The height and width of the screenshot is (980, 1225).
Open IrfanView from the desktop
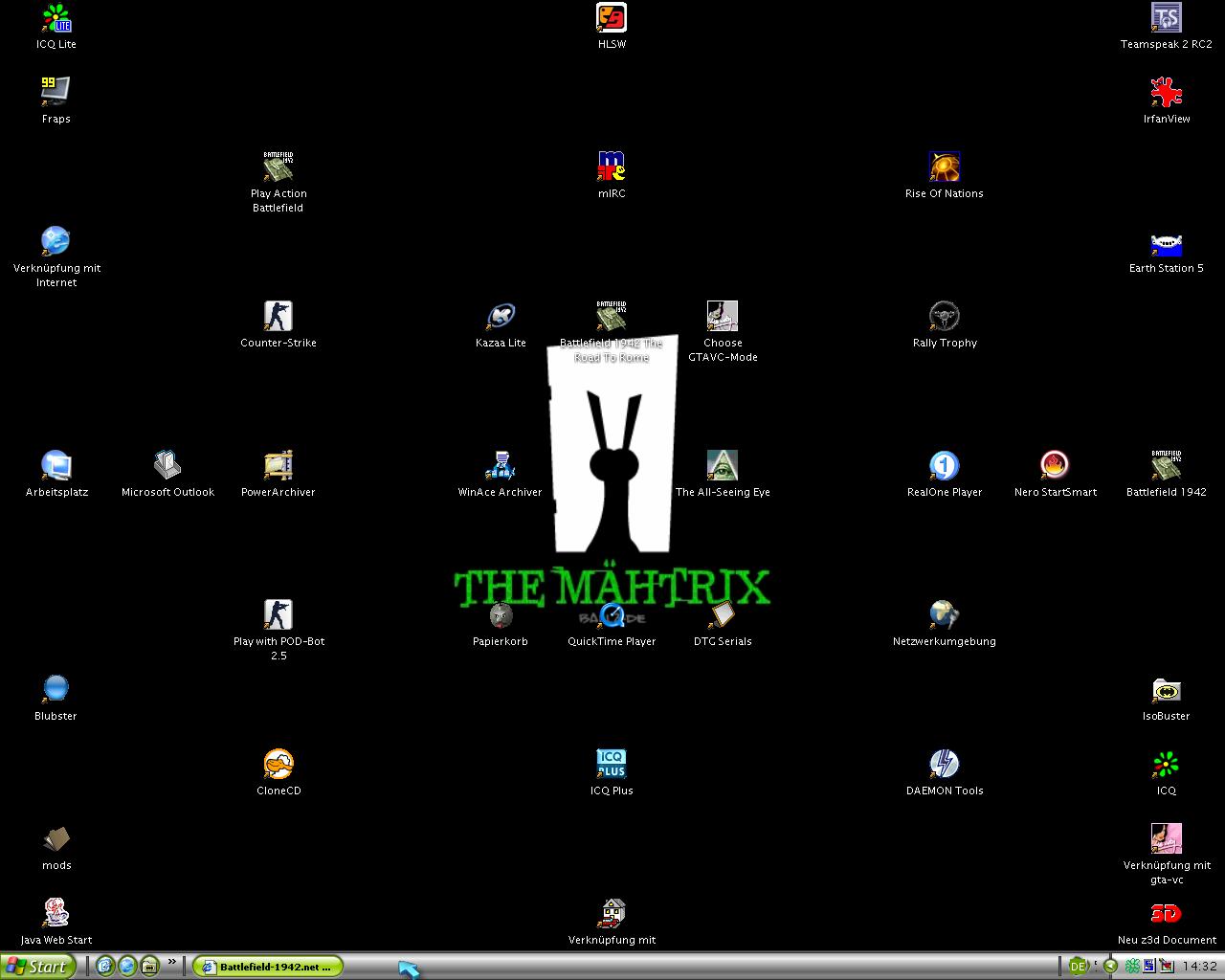coord(1166,100)
